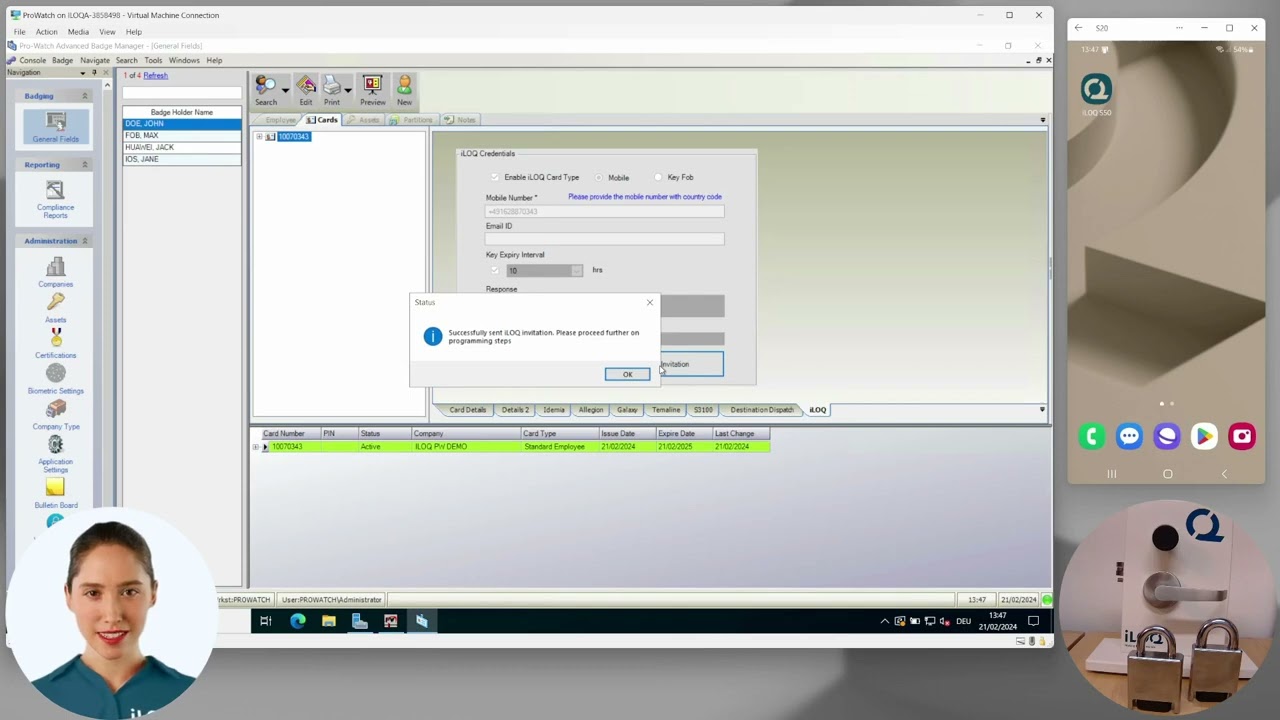Viewport: 1280px width, 720px height.
Task: Select the Key Fob radio button
Action: click(658, 177)
